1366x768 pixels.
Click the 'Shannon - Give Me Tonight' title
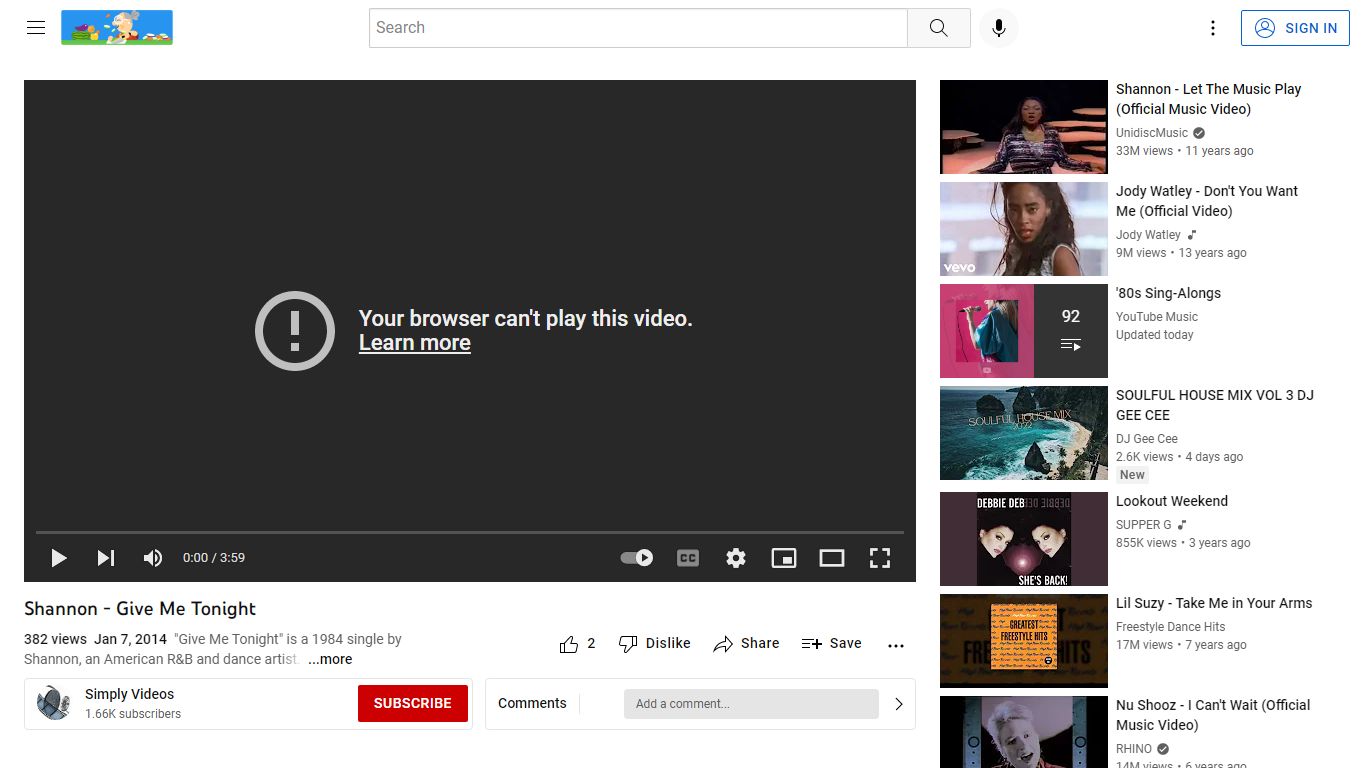coord(140,609)
